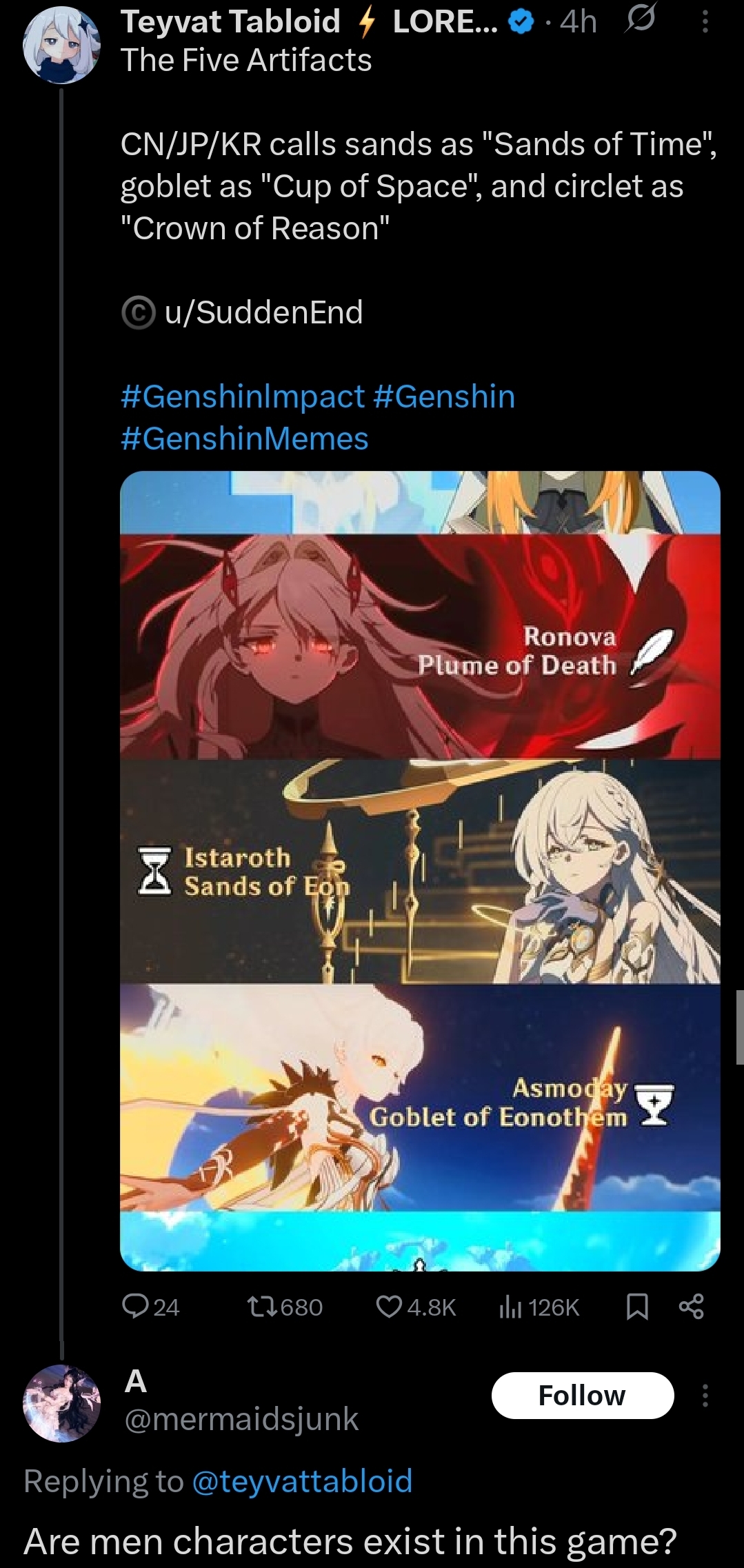
Task: Tap the Grok slashed-circle icon
Action: click(639, 21)
